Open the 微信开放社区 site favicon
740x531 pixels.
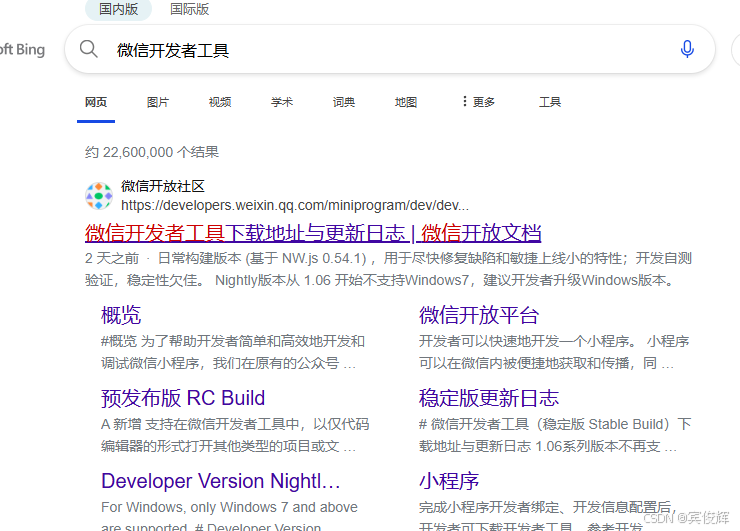click(99, 196)
